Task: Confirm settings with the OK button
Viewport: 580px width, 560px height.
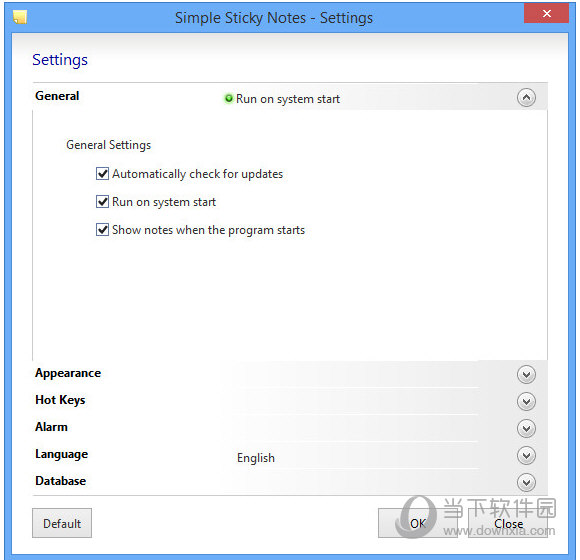Action: coord(418,523)
